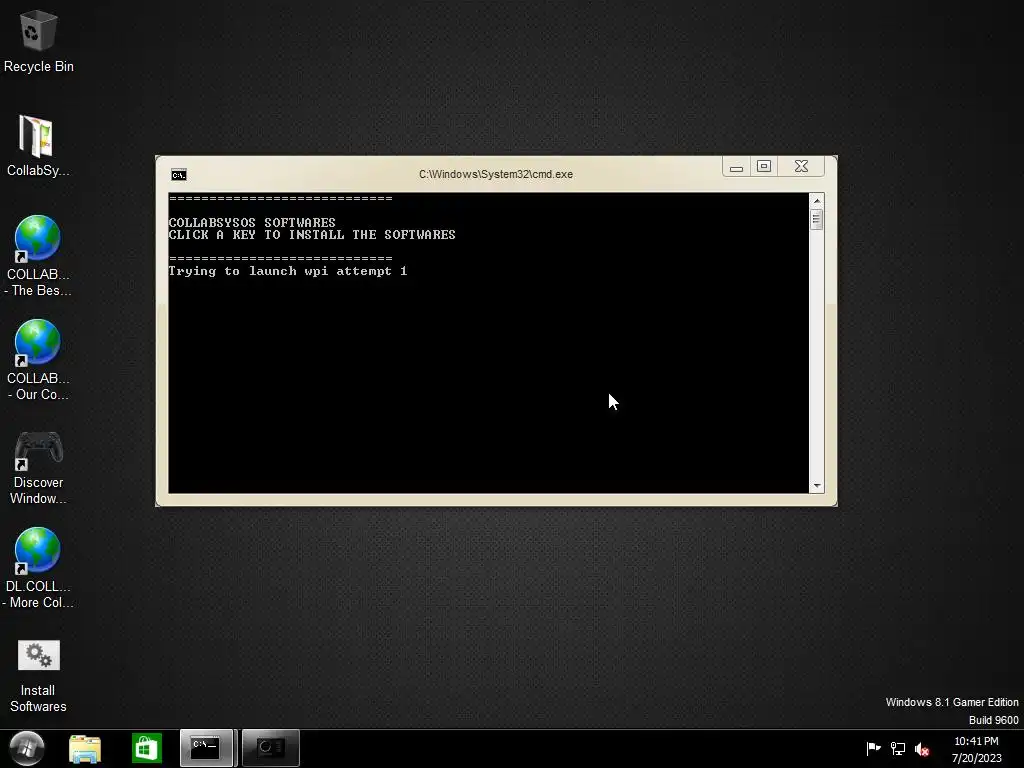Maximize the cmd.exe window
Screen dimensions: 1024x768
point(763,167)
